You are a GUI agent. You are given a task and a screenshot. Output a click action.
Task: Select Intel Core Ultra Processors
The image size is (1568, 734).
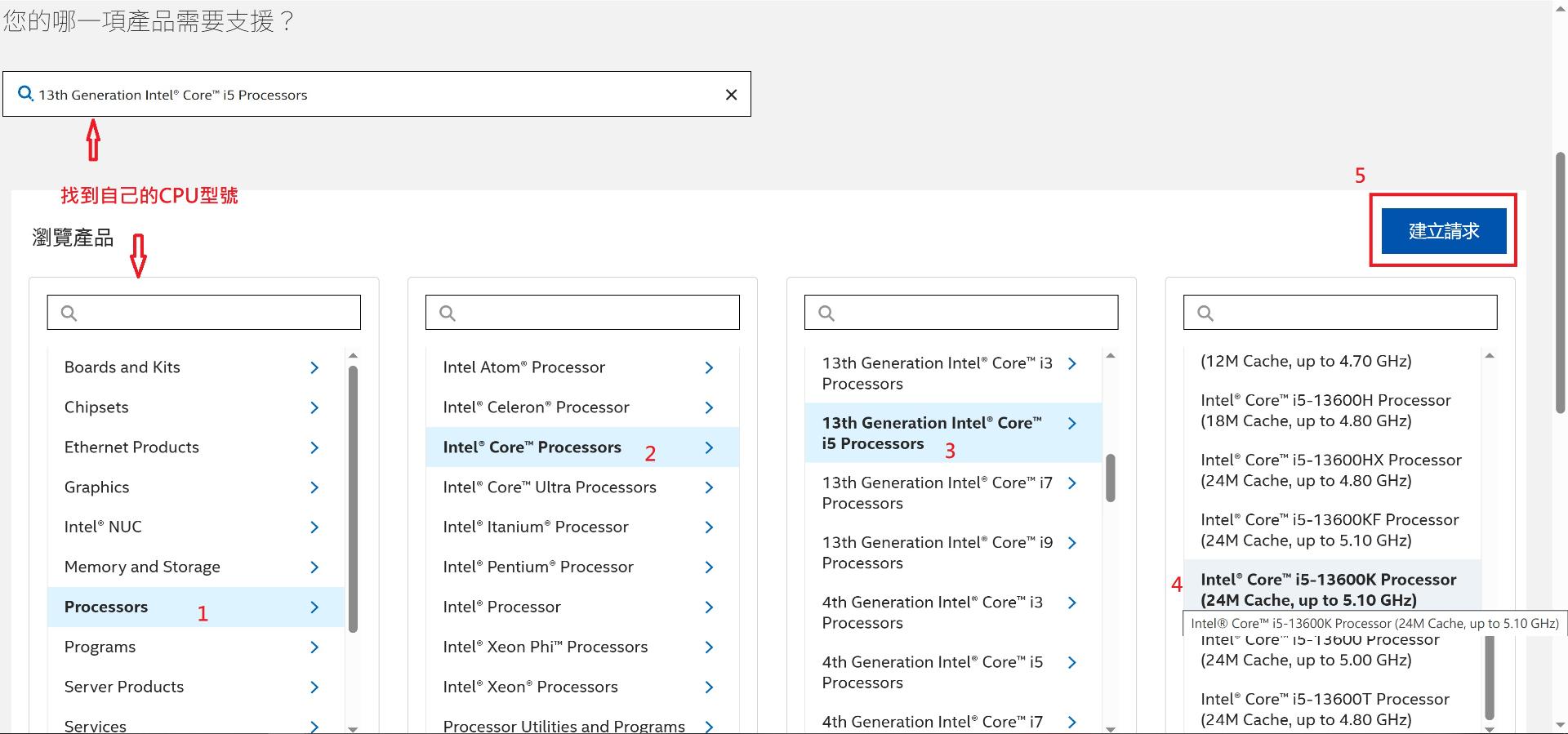(x=549, y=487)
